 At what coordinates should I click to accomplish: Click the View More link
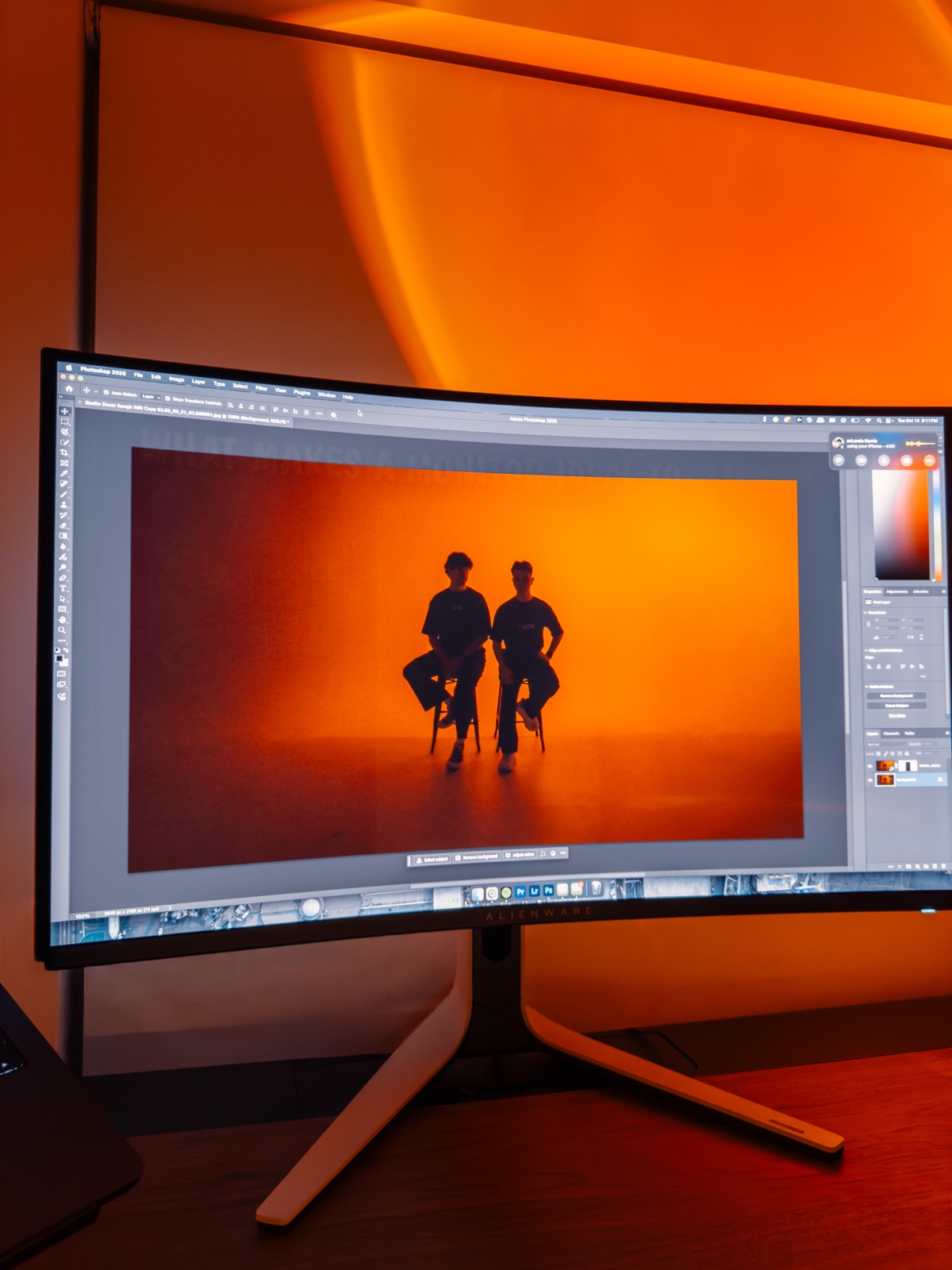(897, 715)
